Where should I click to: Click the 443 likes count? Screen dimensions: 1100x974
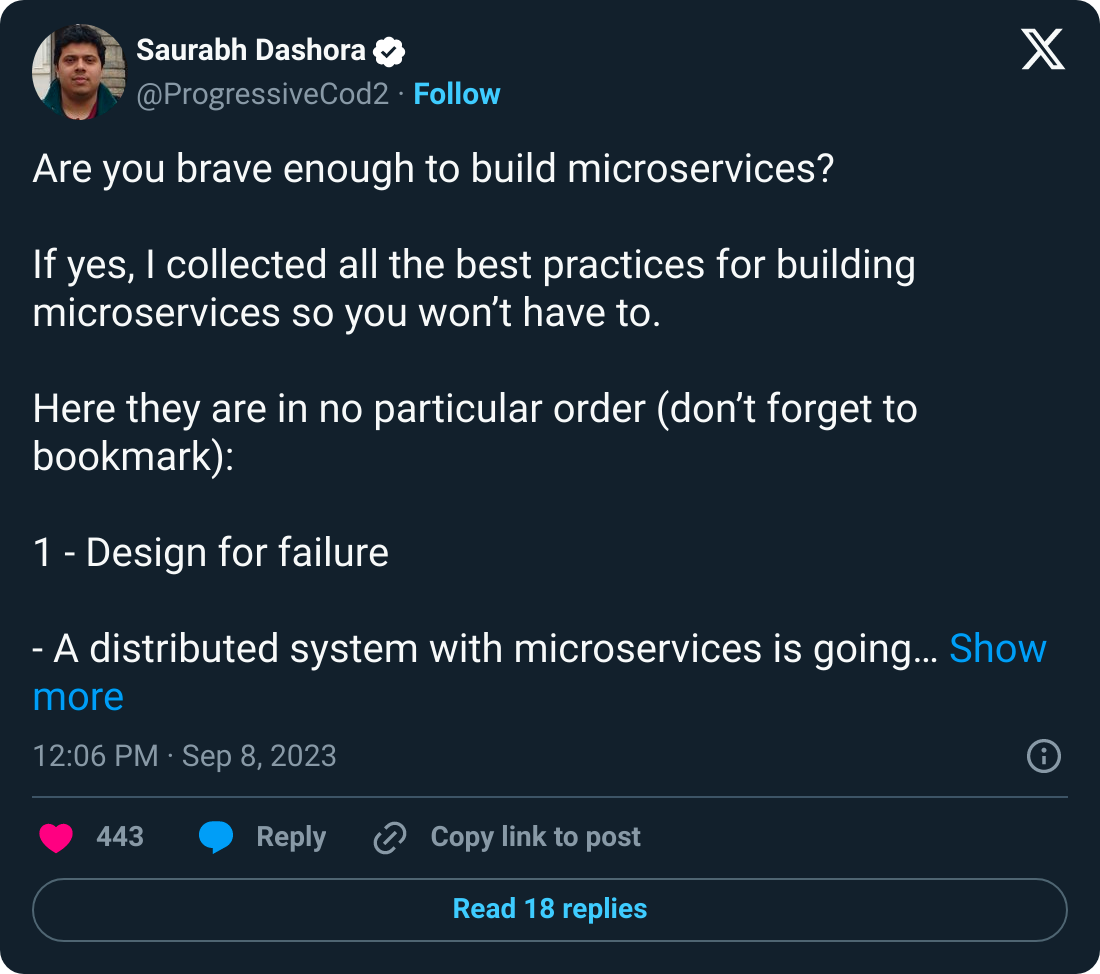pyautogui.click(x=119, y=836)
